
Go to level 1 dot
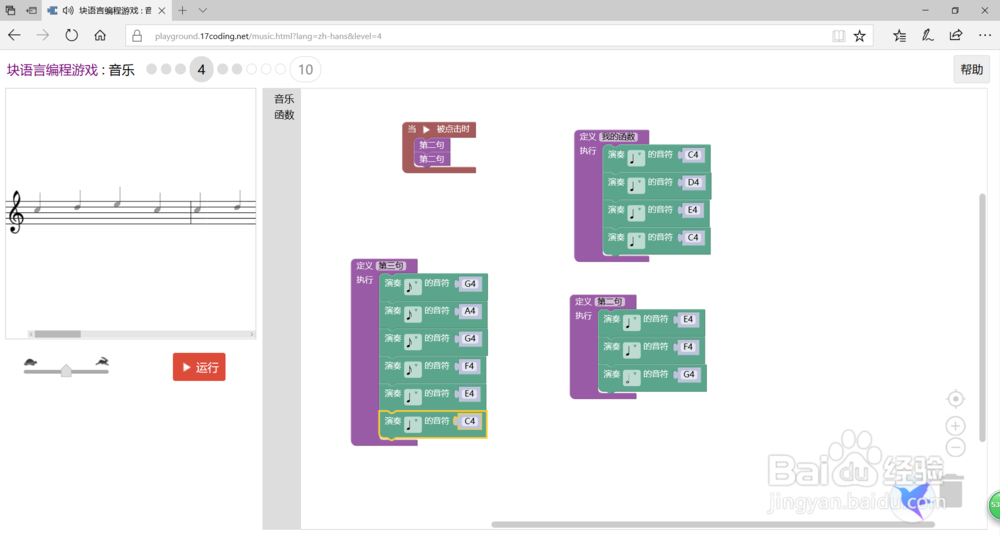click(x=151, y=69)
